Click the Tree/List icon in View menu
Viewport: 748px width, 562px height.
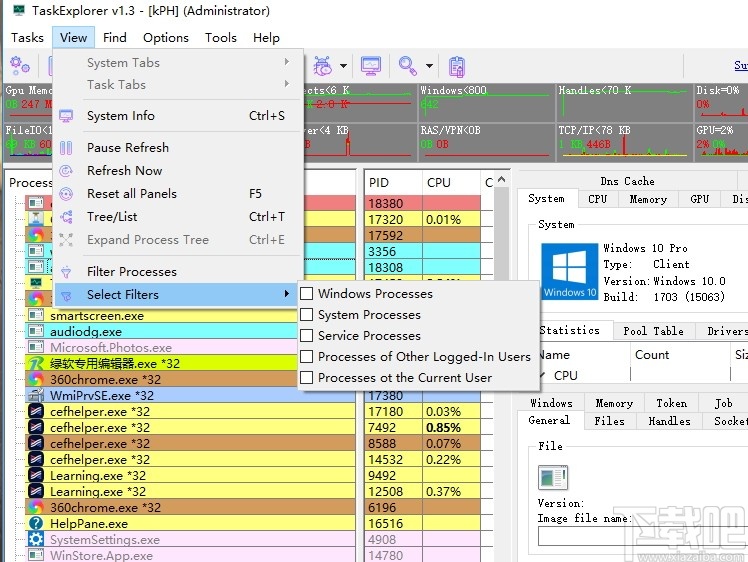[66, 217]
